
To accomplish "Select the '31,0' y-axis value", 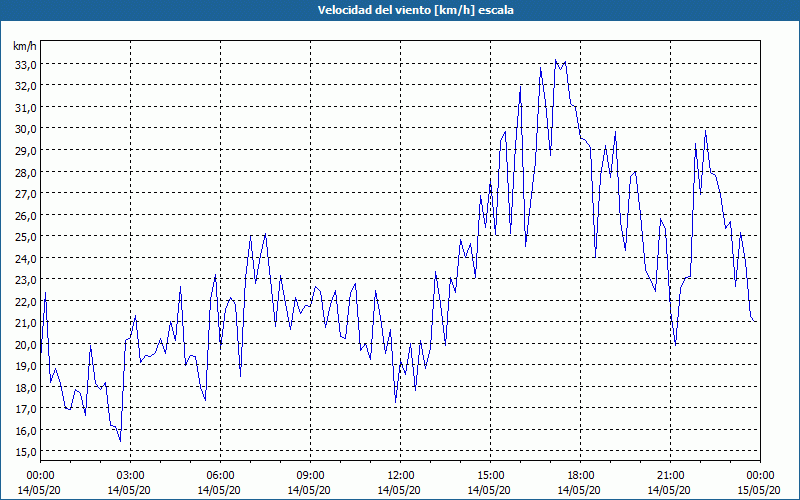I will [x=25, y=108].
